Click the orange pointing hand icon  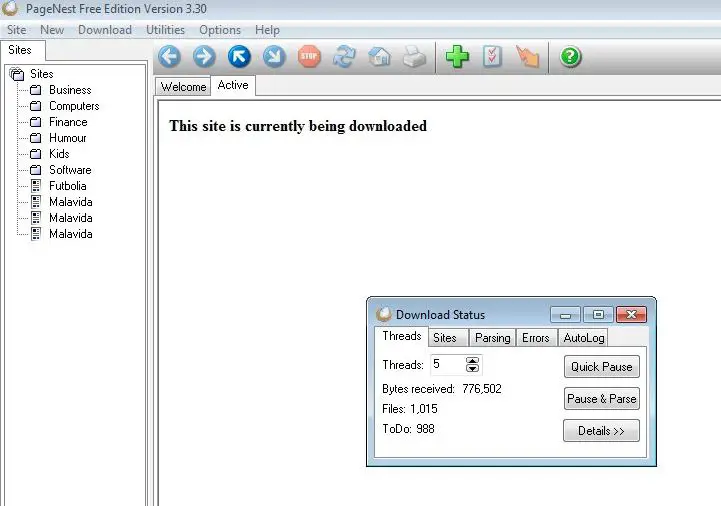tap(527, 57)
